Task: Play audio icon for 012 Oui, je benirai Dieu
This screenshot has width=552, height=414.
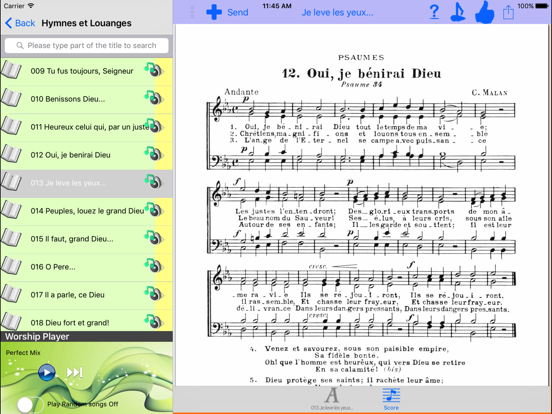Action: pos(154,154)
